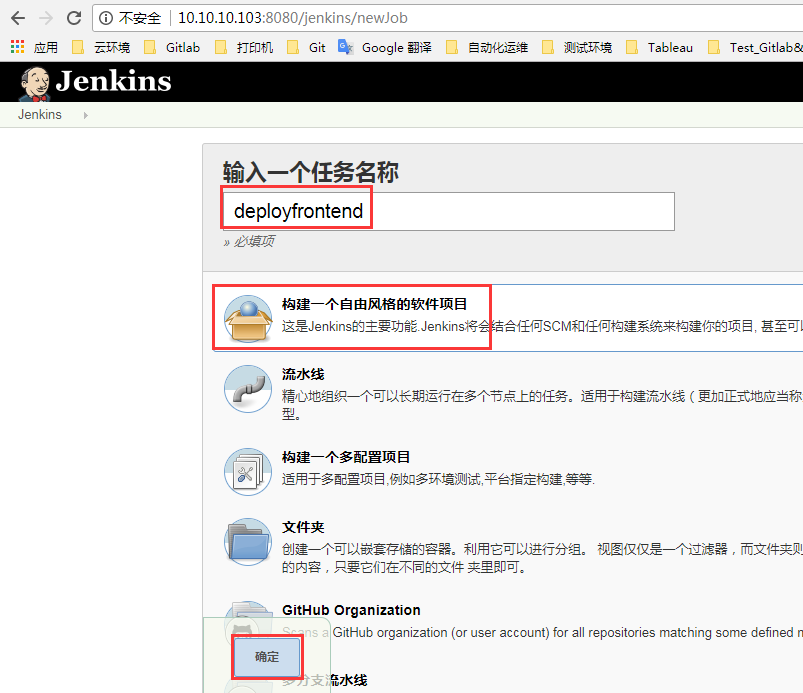Click the 必填项 required hint text
The width and height of the screenshot is (803, 693).
(249, 241)
